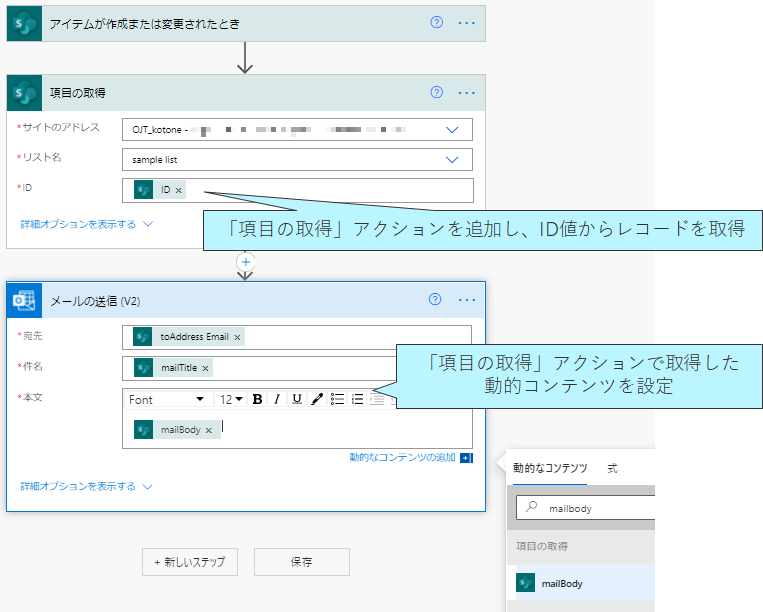Open help for メールの送信 (V2) action
763x612 pixels.
click(x=435, y=299)
